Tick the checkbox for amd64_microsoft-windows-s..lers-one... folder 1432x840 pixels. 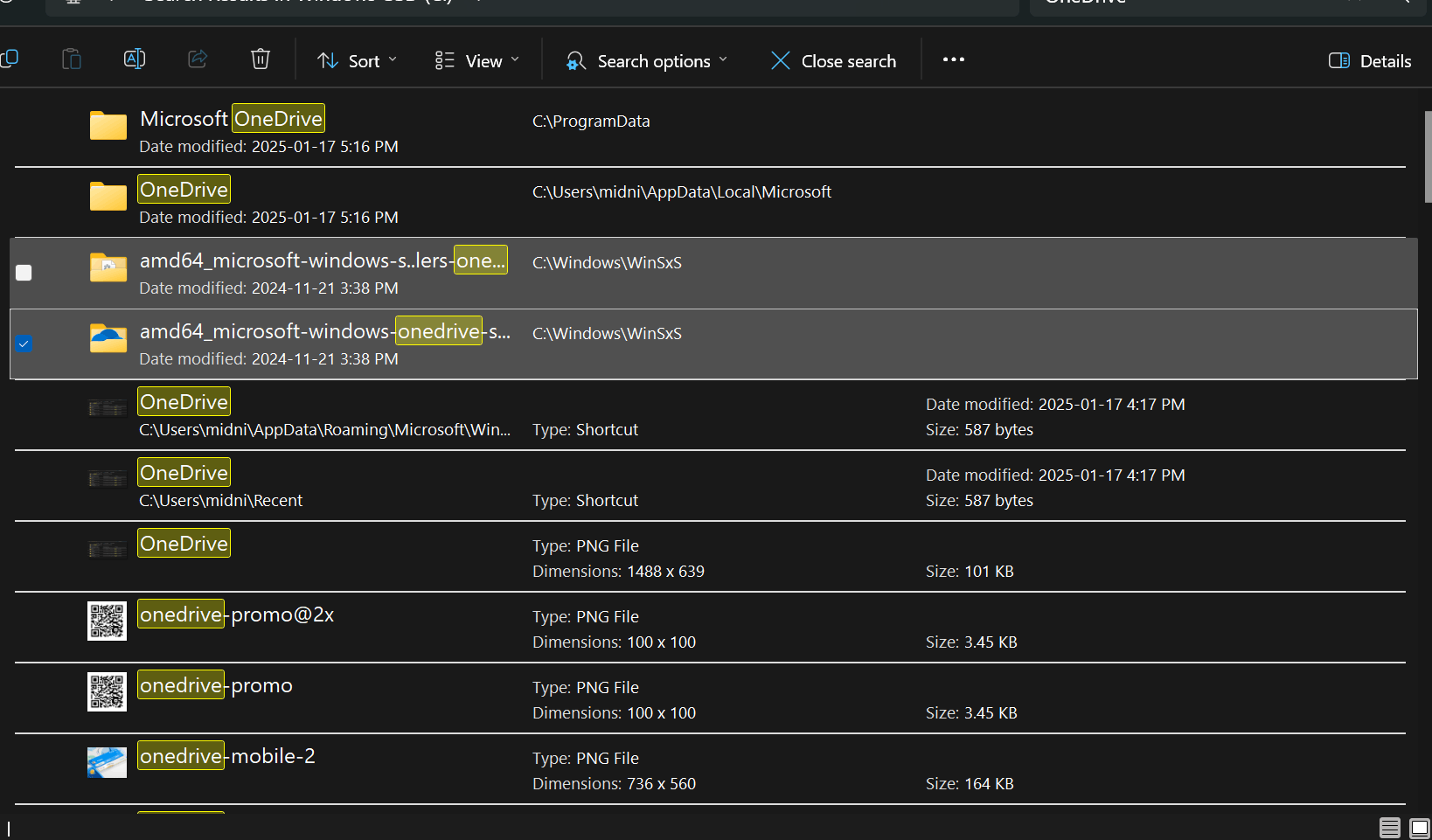click(24, 273)
